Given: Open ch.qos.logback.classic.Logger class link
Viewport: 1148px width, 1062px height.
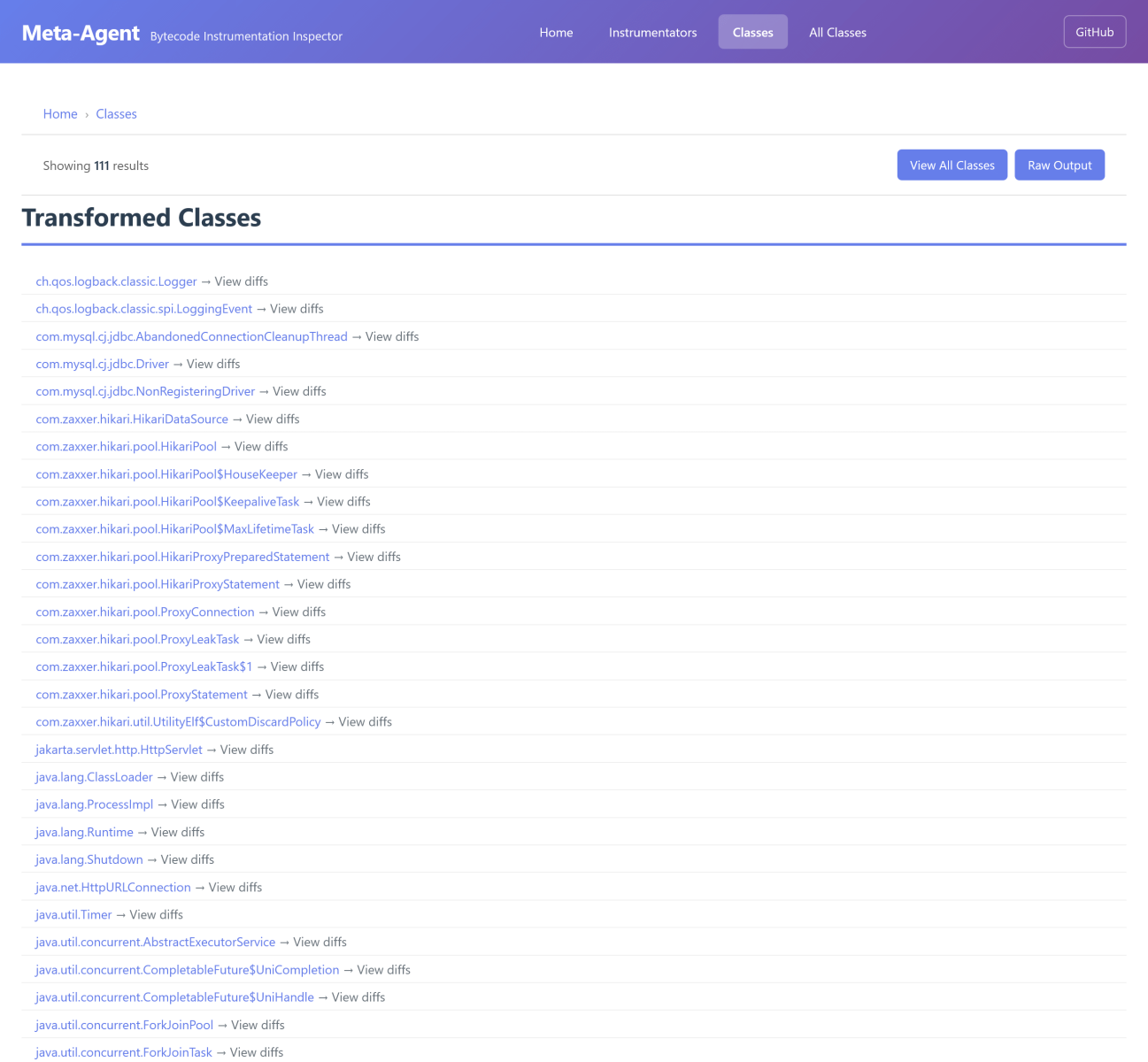Looking at the screenshot, I should coord(116,281).
